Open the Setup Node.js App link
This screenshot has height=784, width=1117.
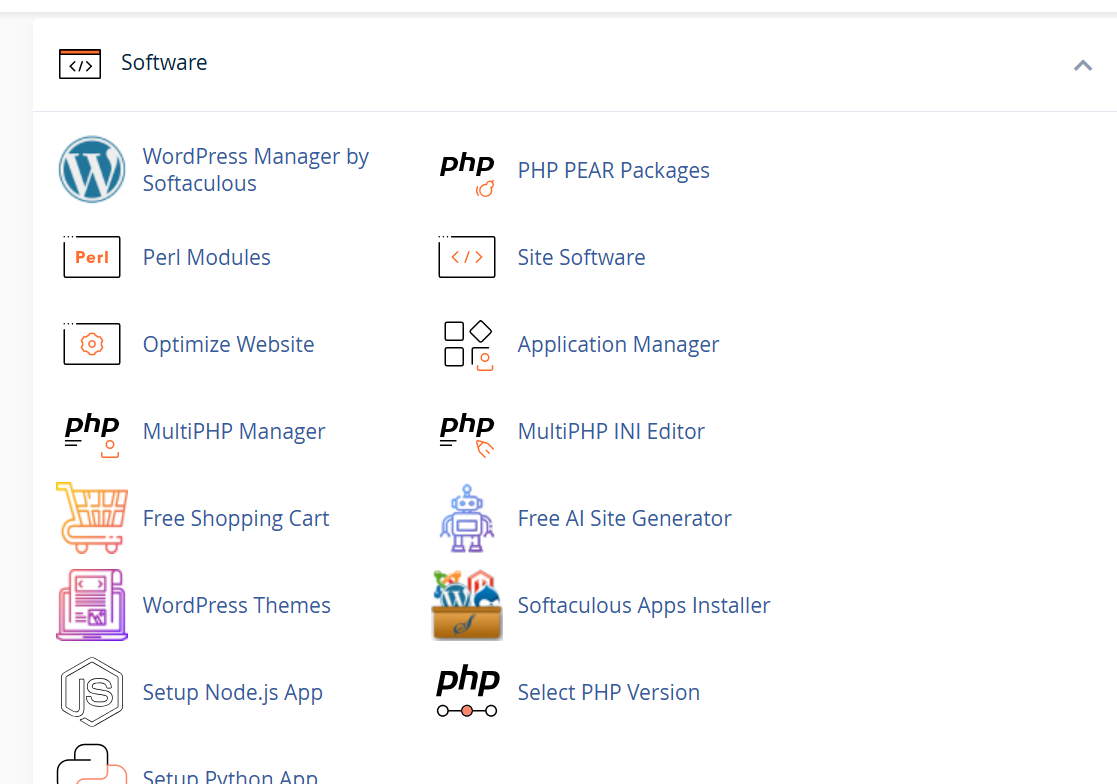click(232, 692)
